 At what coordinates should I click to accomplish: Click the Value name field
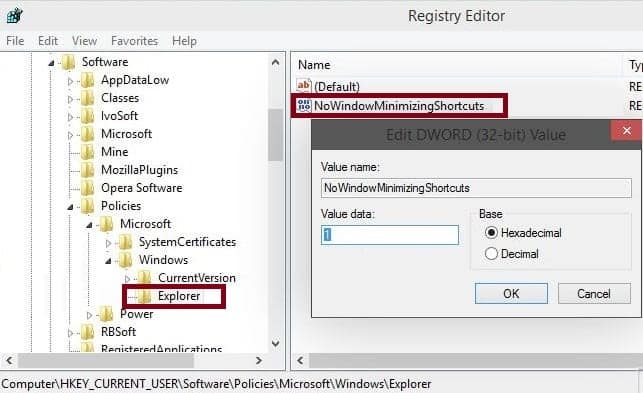(x=476, y=188)
